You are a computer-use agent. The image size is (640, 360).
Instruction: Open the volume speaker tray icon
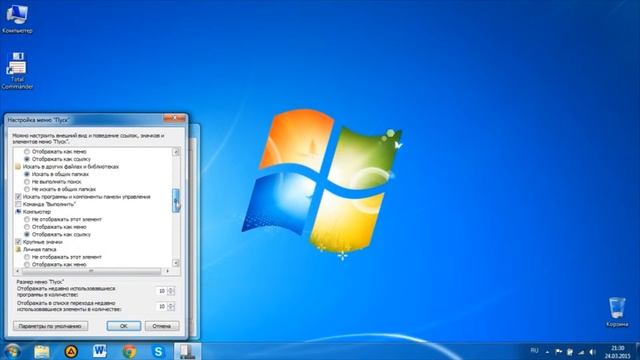pyautogui.click(x=592, y=351)
